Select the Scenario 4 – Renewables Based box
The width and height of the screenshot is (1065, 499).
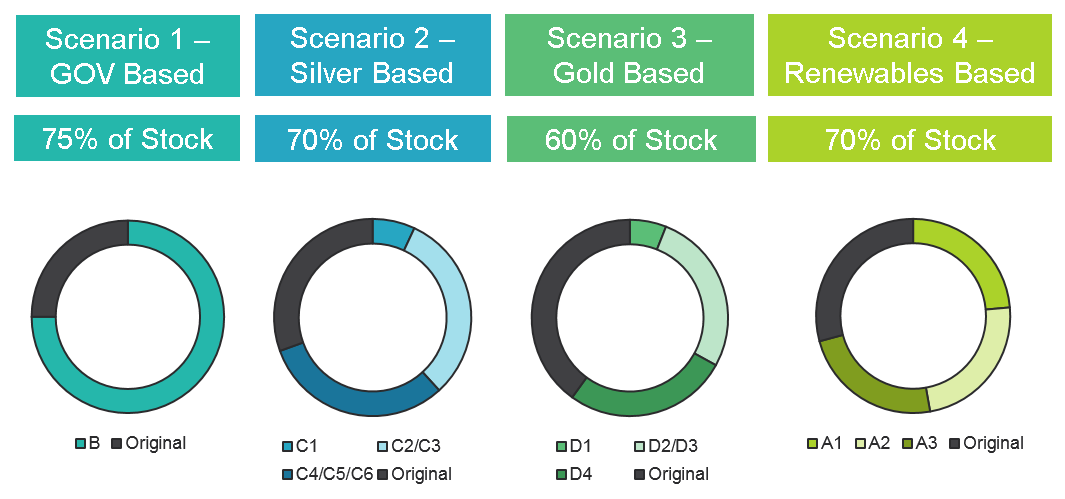[910, 56]
